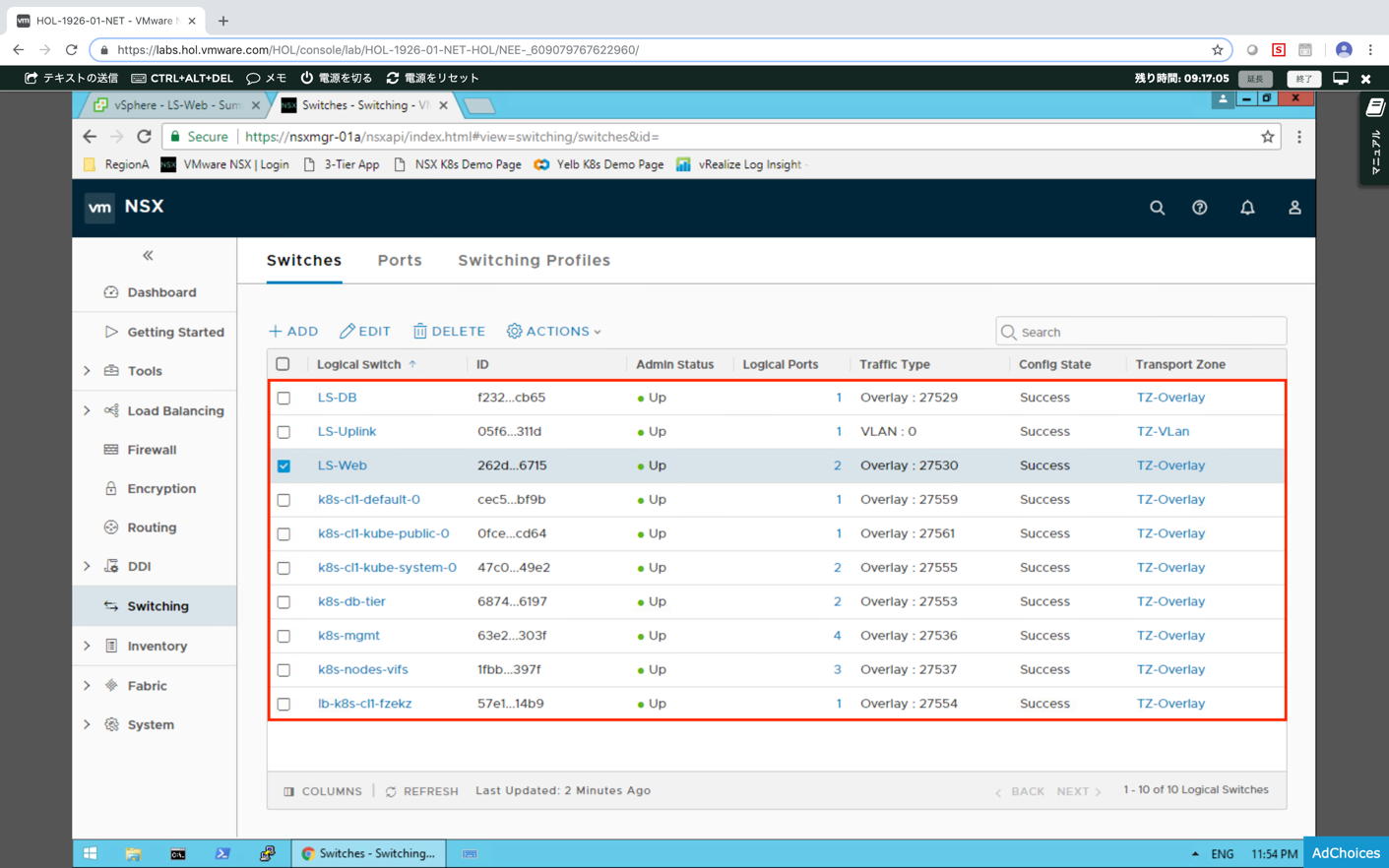Open Command Prompt from the taskbar
Screen dimensions: 1389x868
[177, 853]
